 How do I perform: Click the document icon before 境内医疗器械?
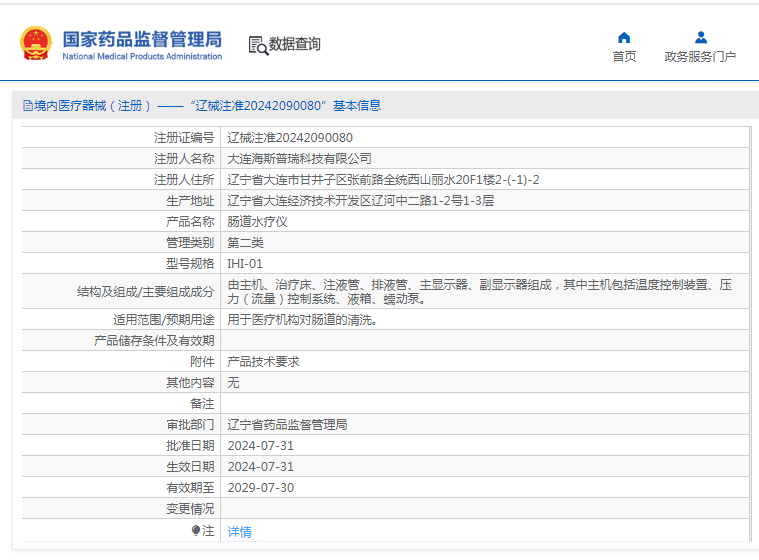(28, 106)
